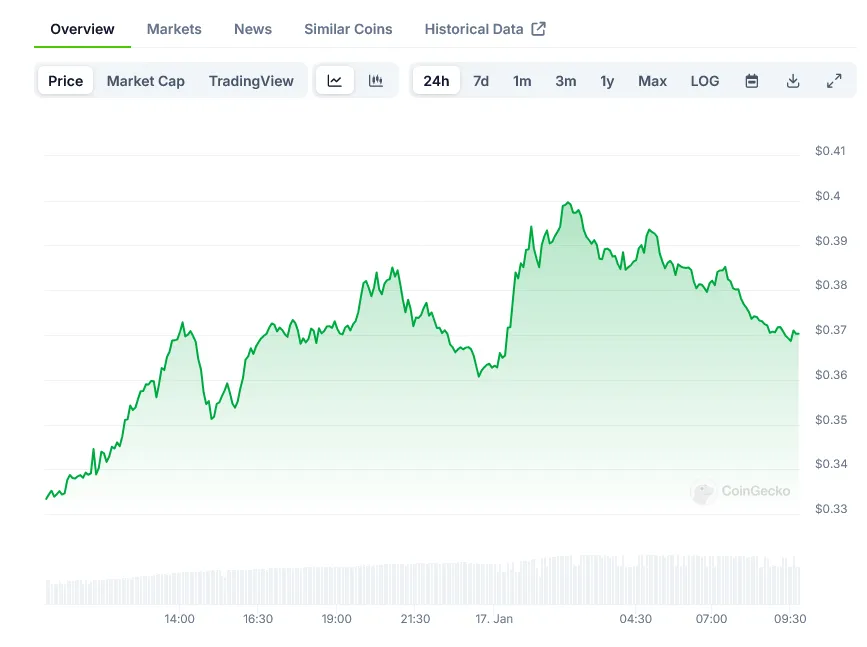Viewport: 867px width, 647px height.
Task: Select the 3m timeframe
Action: click(565, 80)
